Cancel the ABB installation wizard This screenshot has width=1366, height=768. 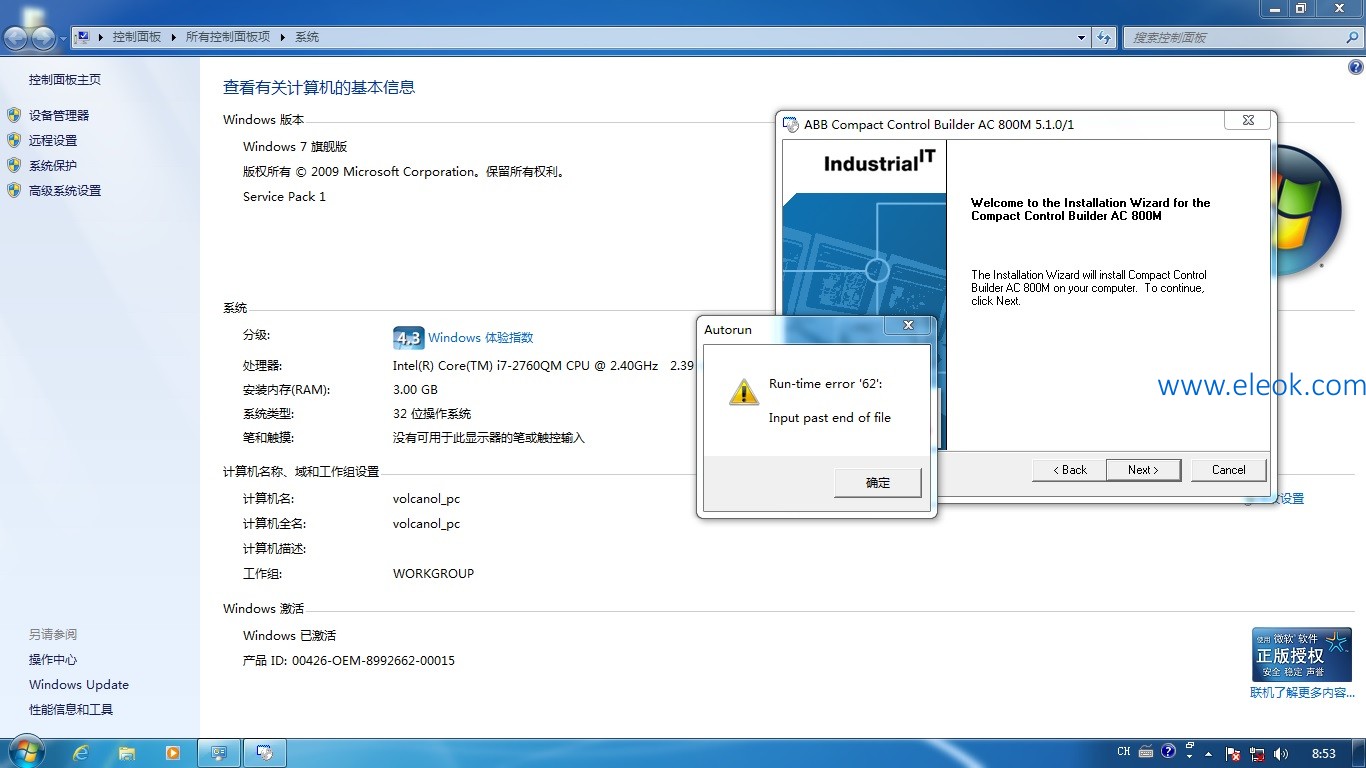(x=1229, y=470)
